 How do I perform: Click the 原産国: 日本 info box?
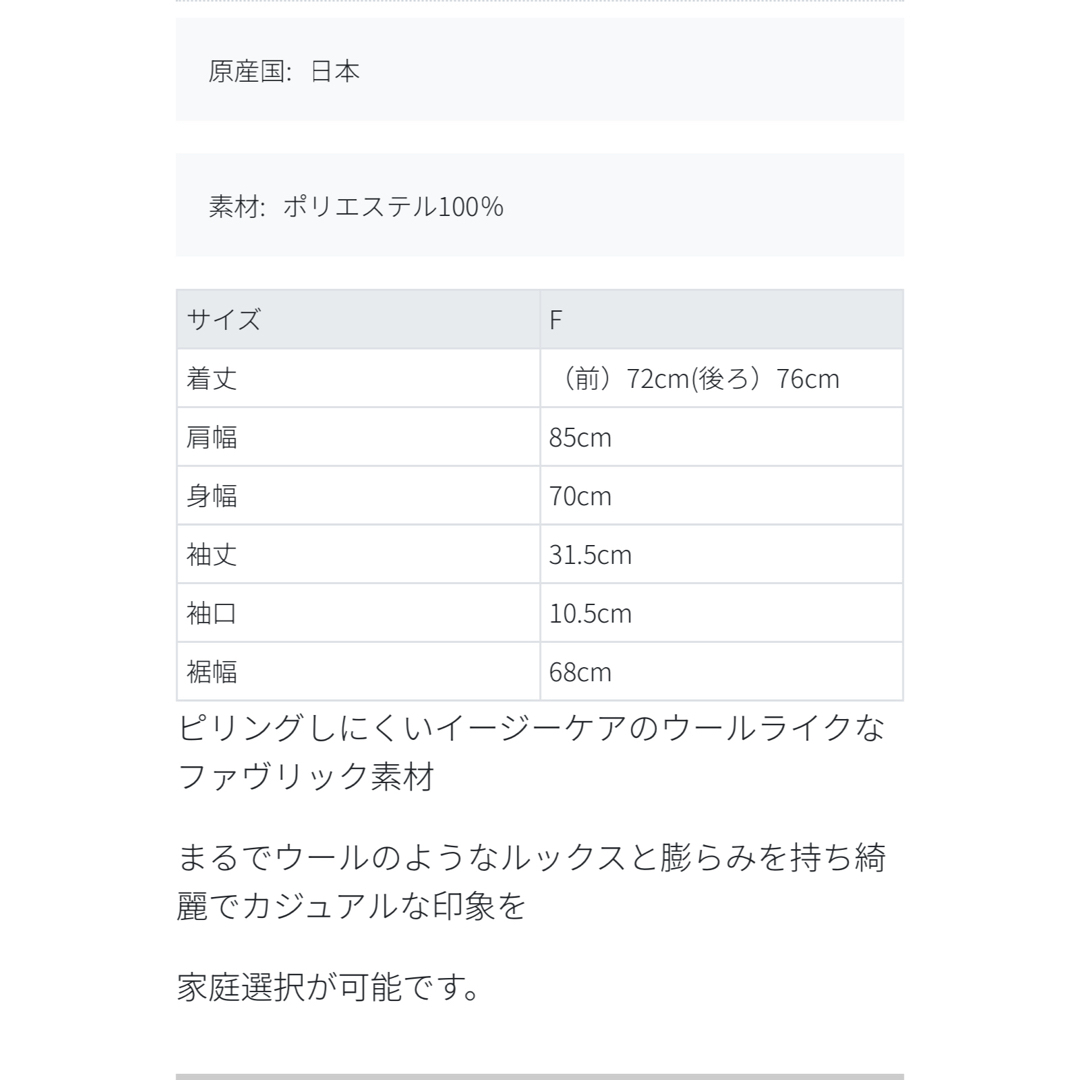coord(539,70)
